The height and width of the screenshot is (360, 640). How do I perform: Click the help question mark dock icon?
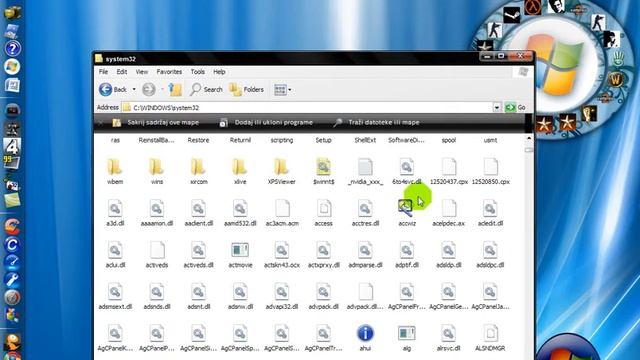click(x=12, y=49)
